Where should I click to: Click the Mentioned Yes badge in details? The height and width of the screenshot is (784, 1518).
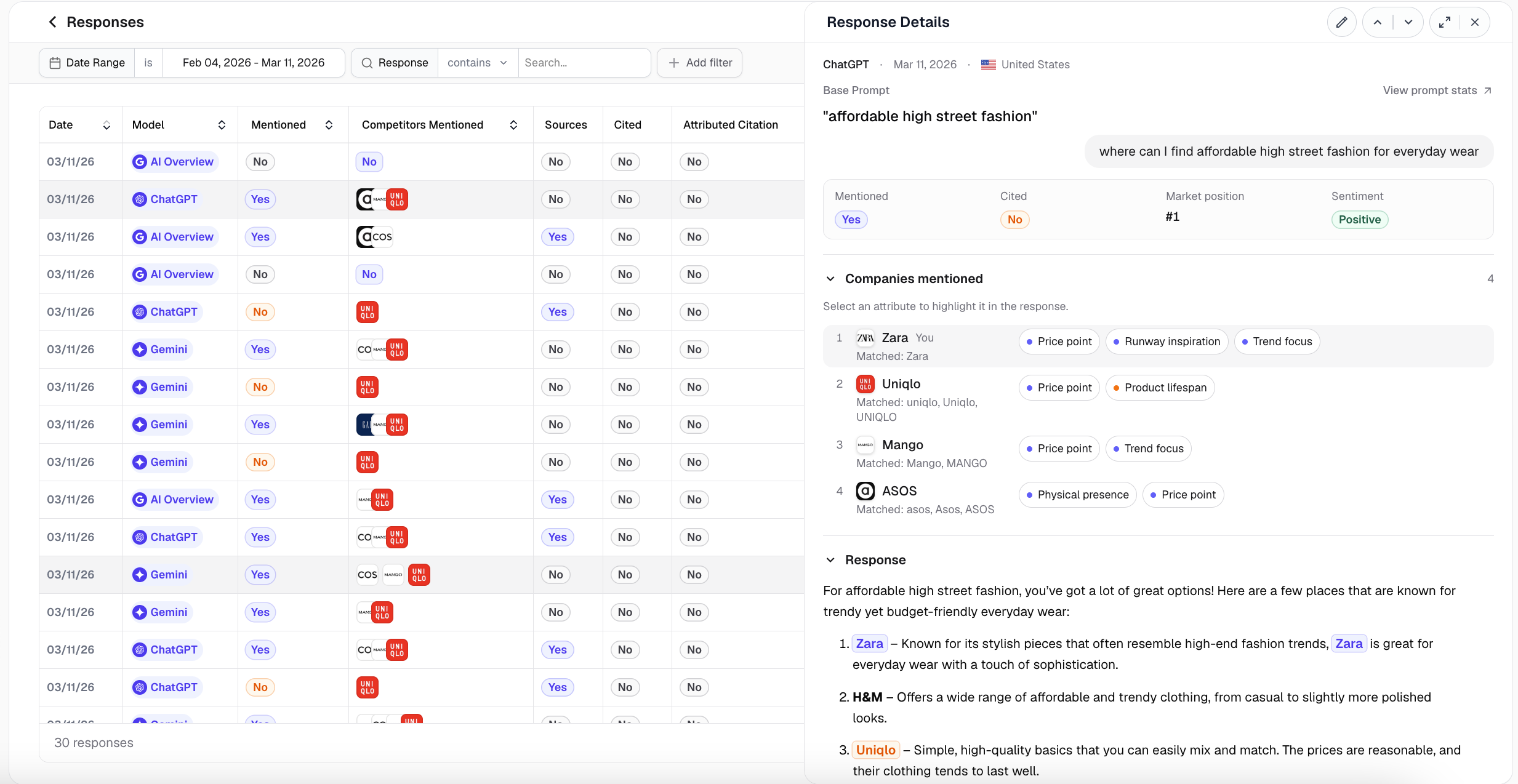[x=851, y=220]
